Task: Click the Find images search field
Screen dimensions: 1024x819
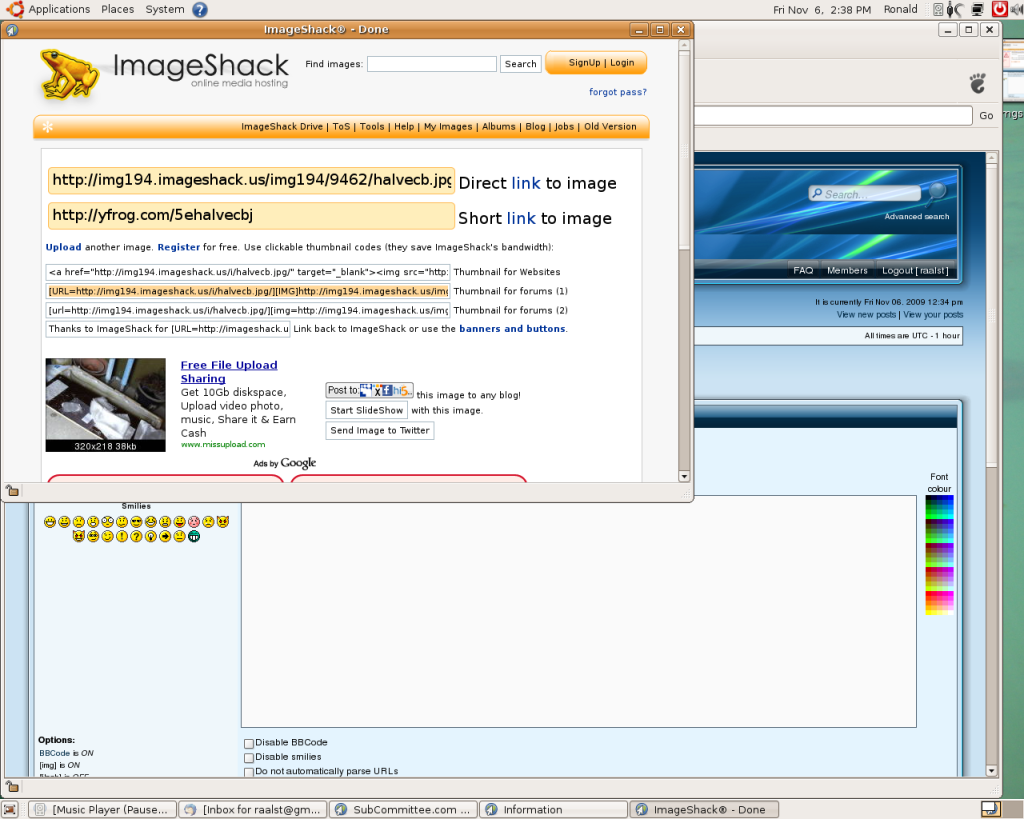Action: pos(432,64)
